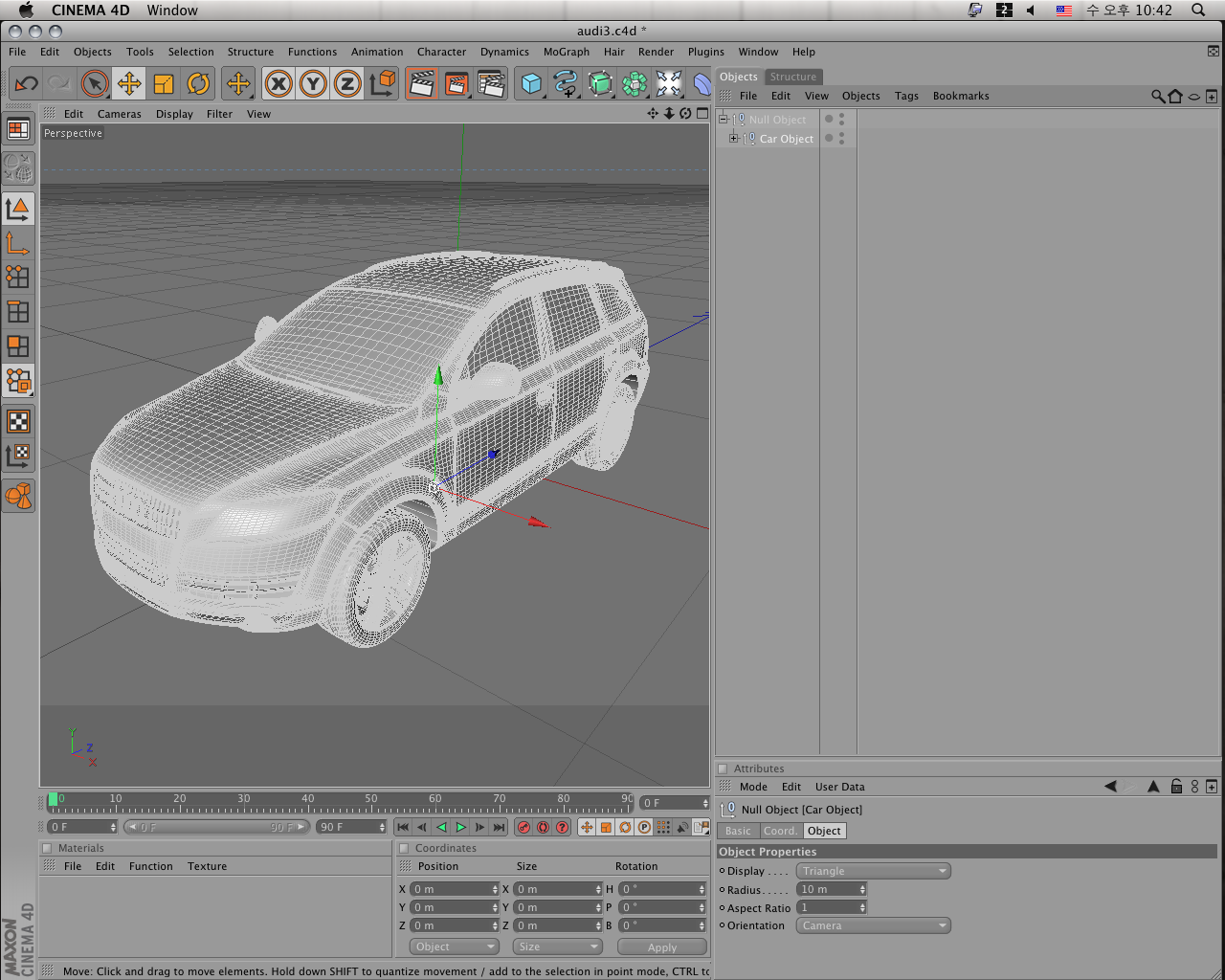Toggle Attributes panel checkbox
This screenshot has width=1225, height=980.
pos(724,768)
